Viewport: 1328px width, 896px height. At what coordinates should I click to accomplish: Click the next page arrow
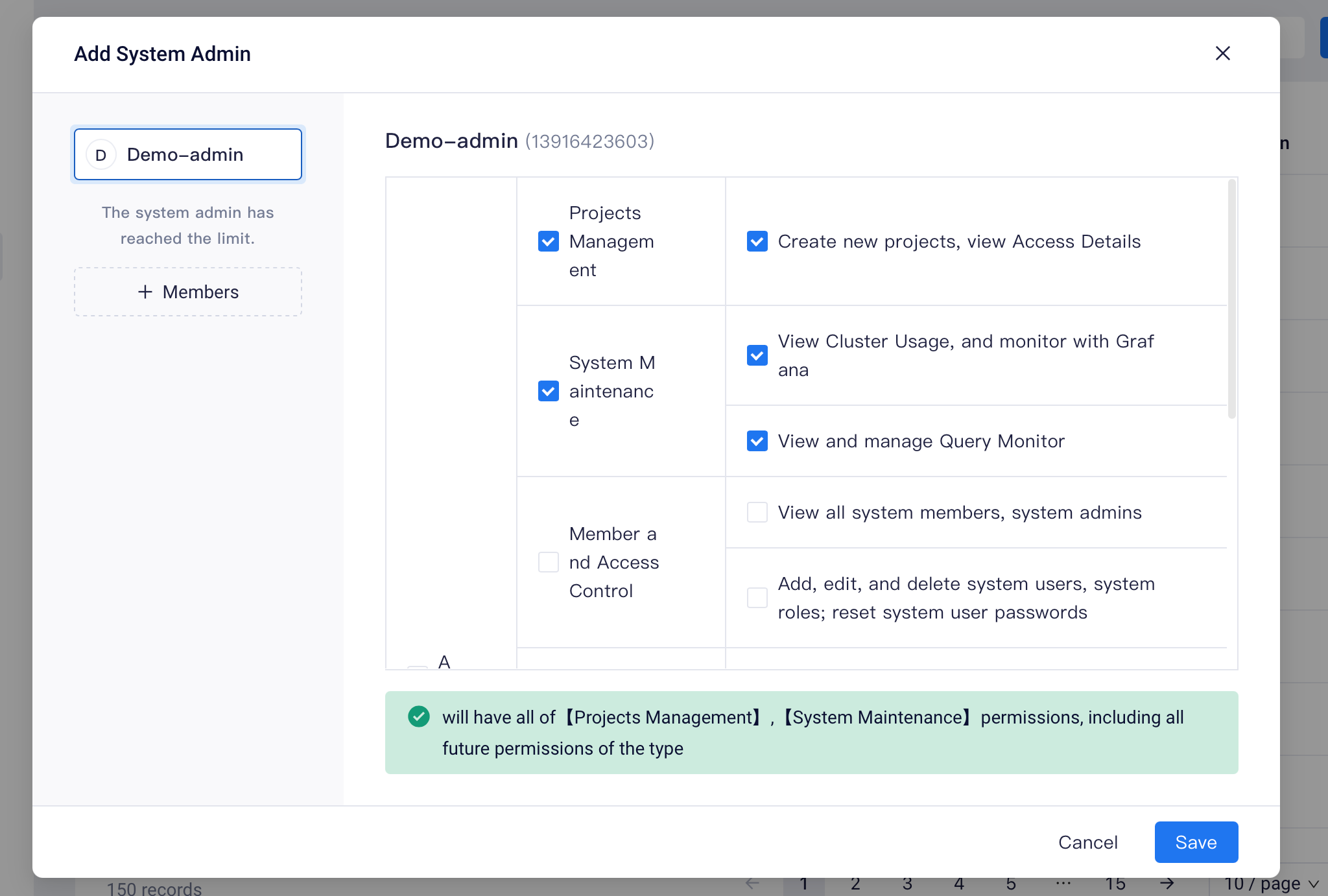point(1166,883)
